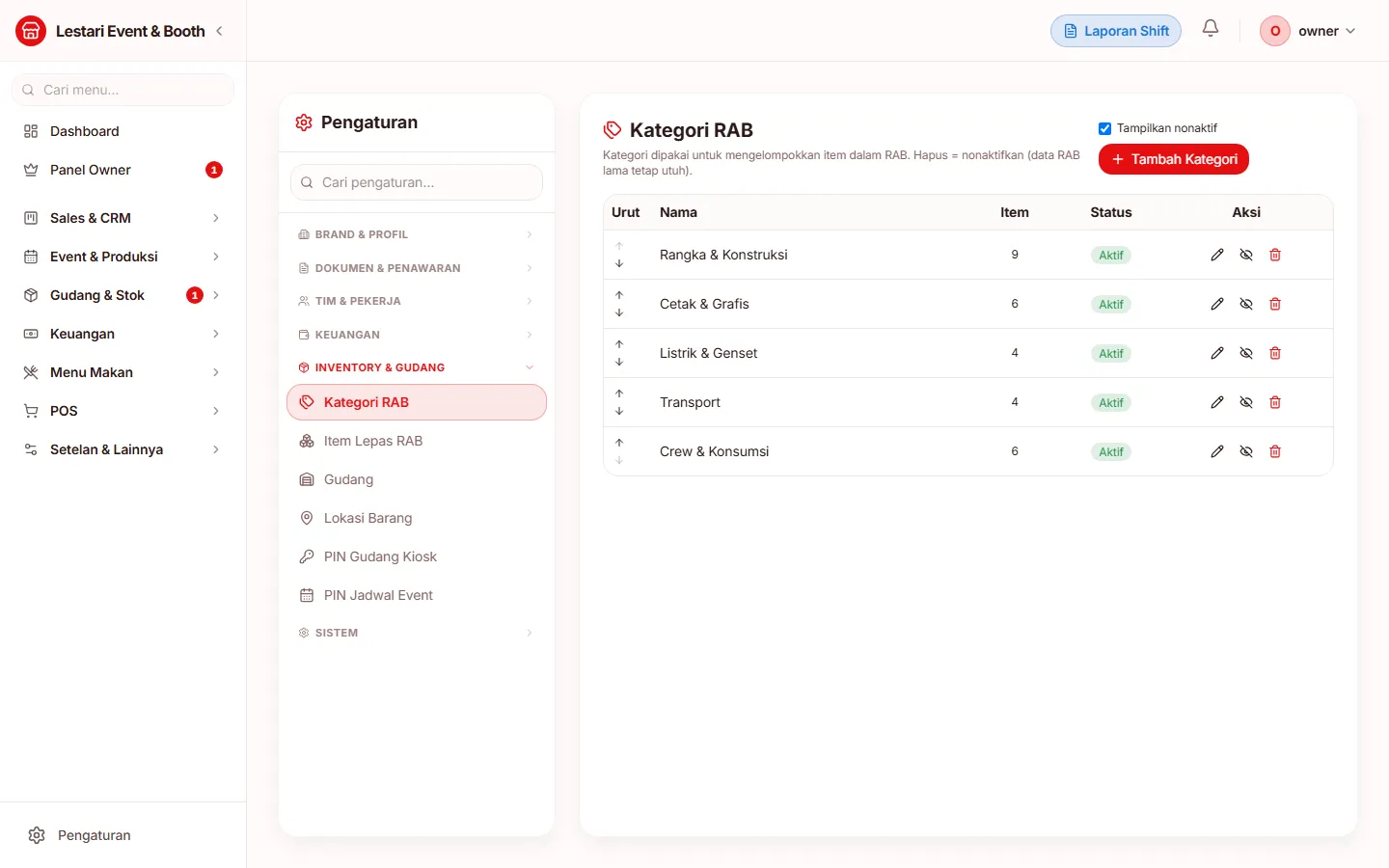
Task: Move Listrik & Genset down one position
Action: click(619, 362)
